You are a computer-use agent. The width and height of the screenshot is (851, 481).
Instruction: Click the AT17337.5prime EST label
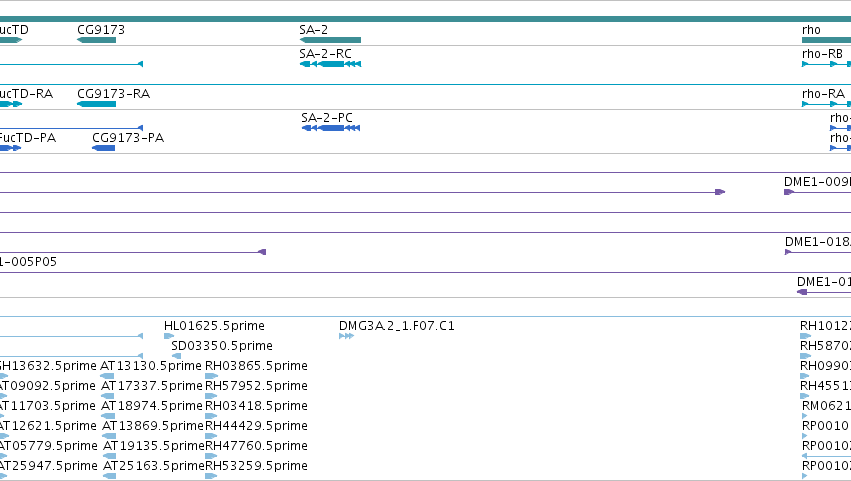(152, 386)
